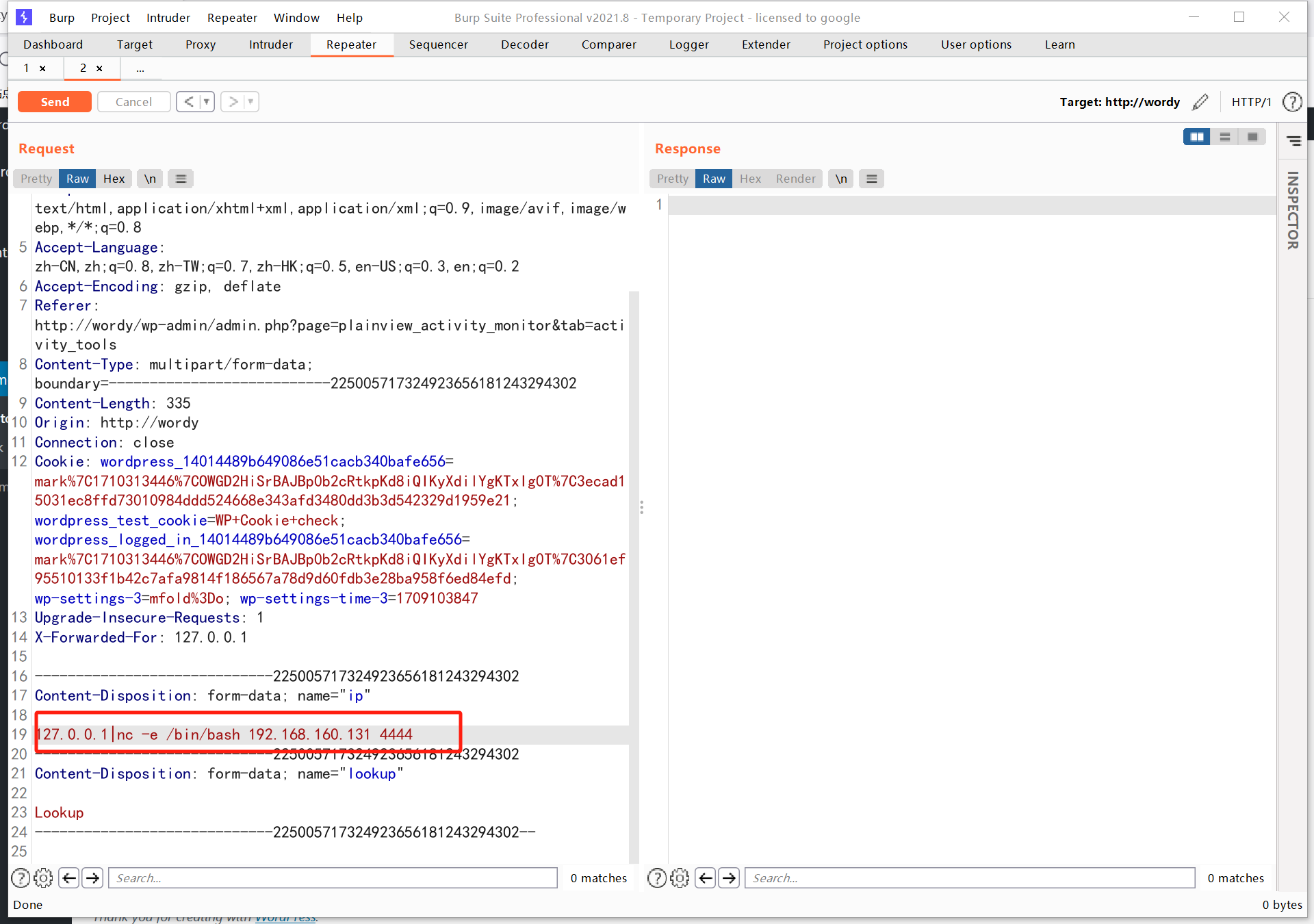Select combined tabbed layout icon

point(1252,137)
